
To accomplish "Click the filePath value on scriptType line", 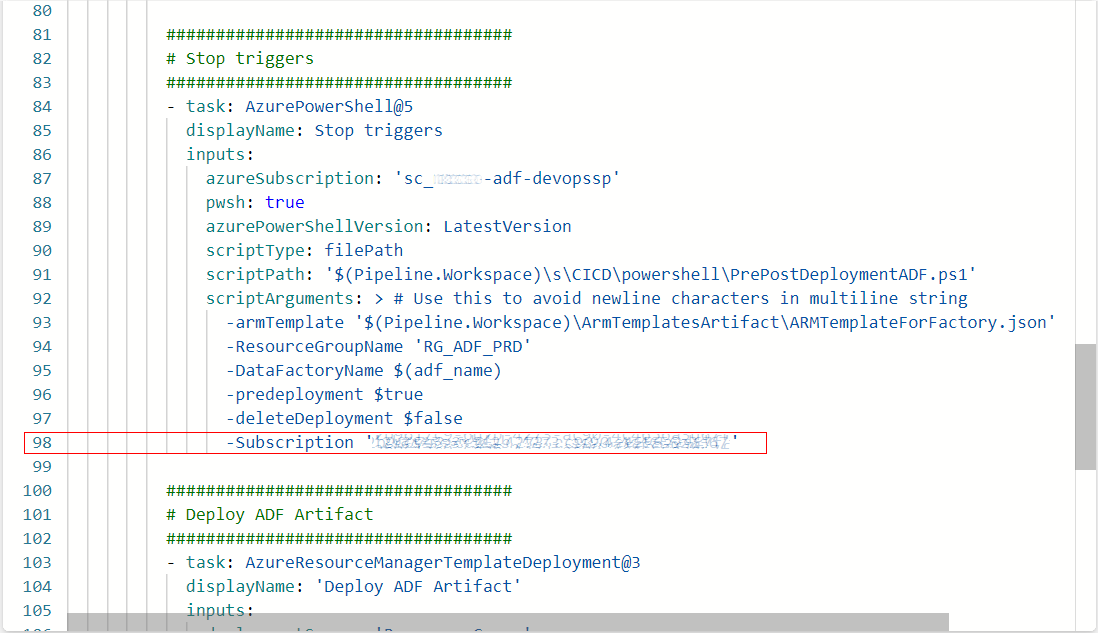I will [x=362, y=250].
